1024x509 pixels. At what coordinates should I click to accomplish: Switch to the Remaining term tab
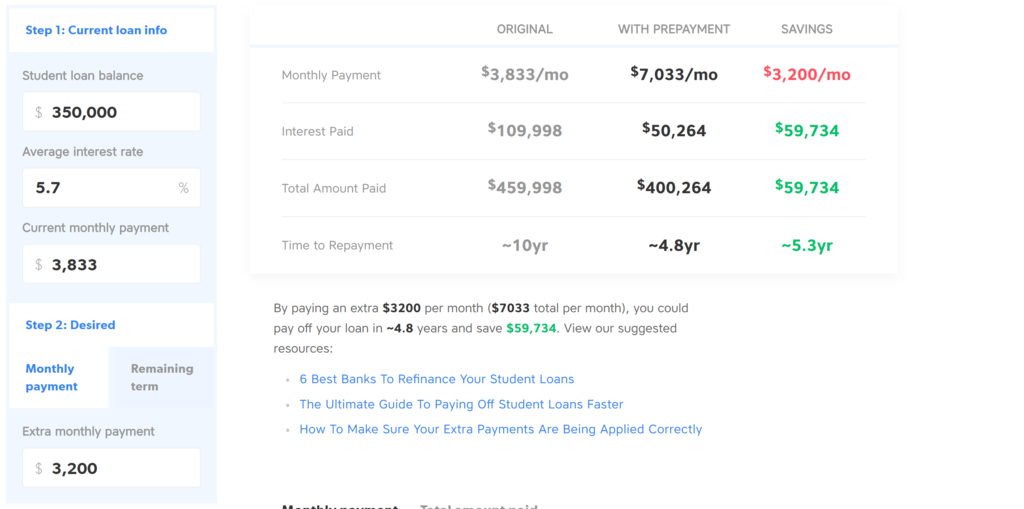[x=162, y=378]
